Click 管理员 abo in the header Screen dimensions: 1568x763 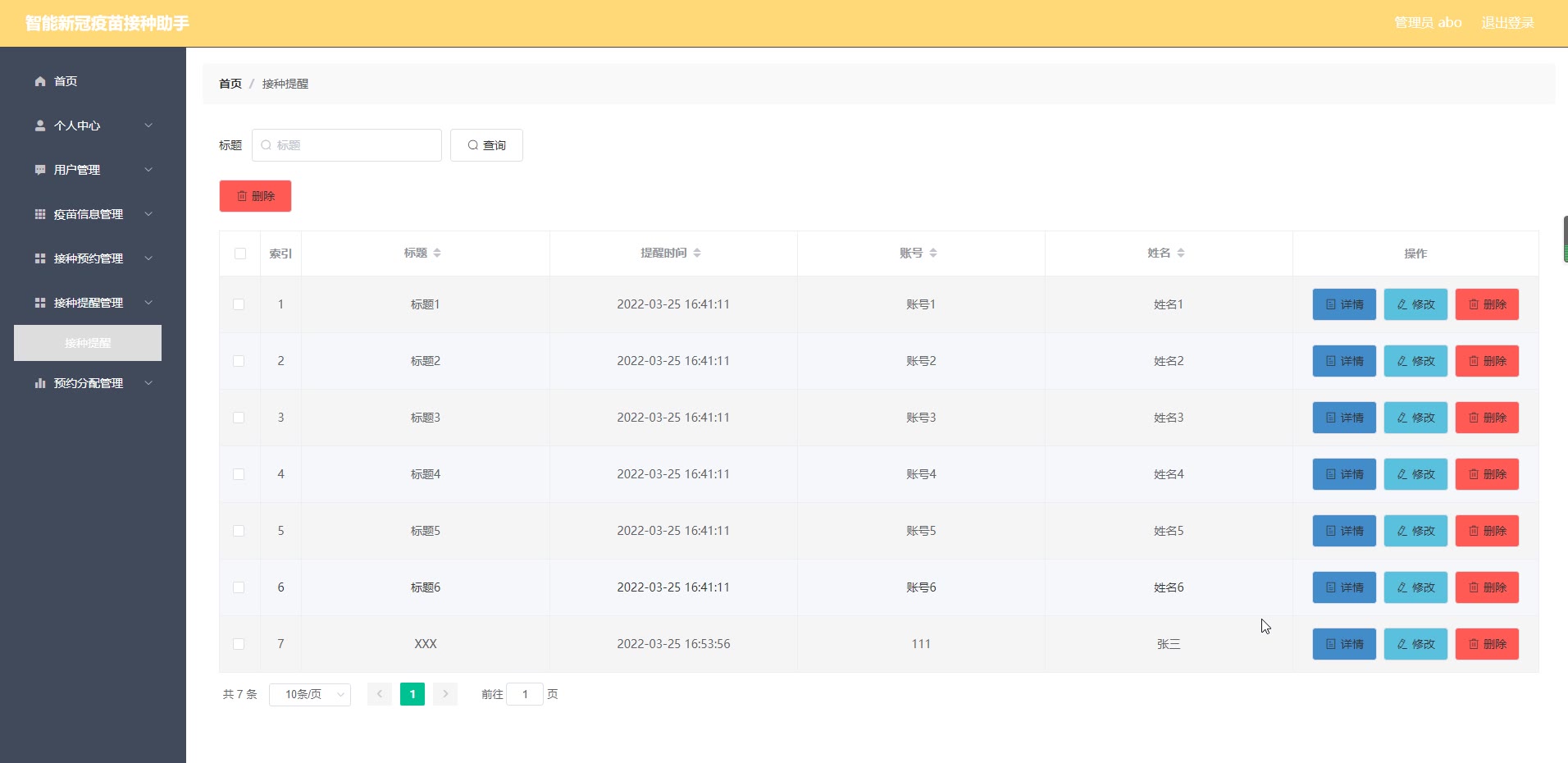click(x=1428, y=23)
